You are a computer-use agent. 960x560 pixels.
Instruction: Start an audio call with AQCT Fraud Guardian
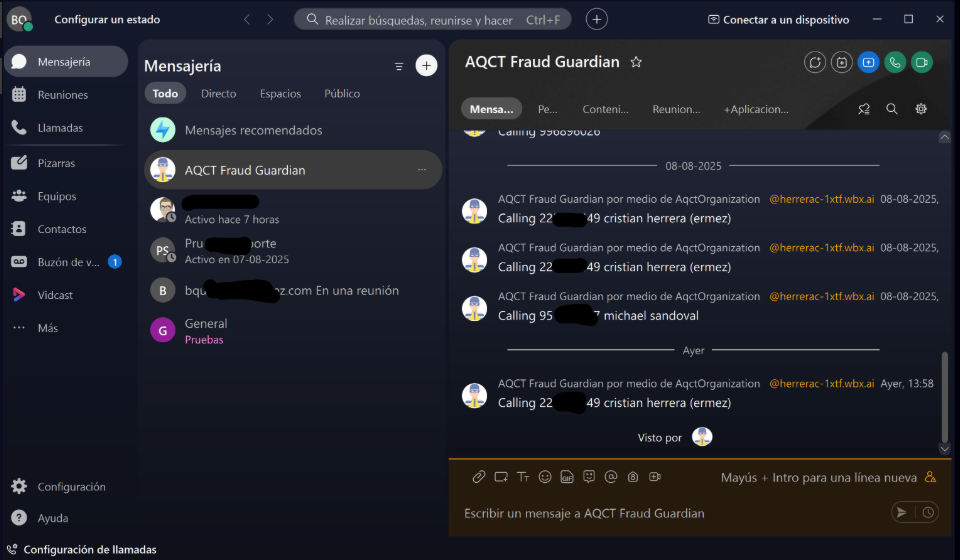point(894,62)
